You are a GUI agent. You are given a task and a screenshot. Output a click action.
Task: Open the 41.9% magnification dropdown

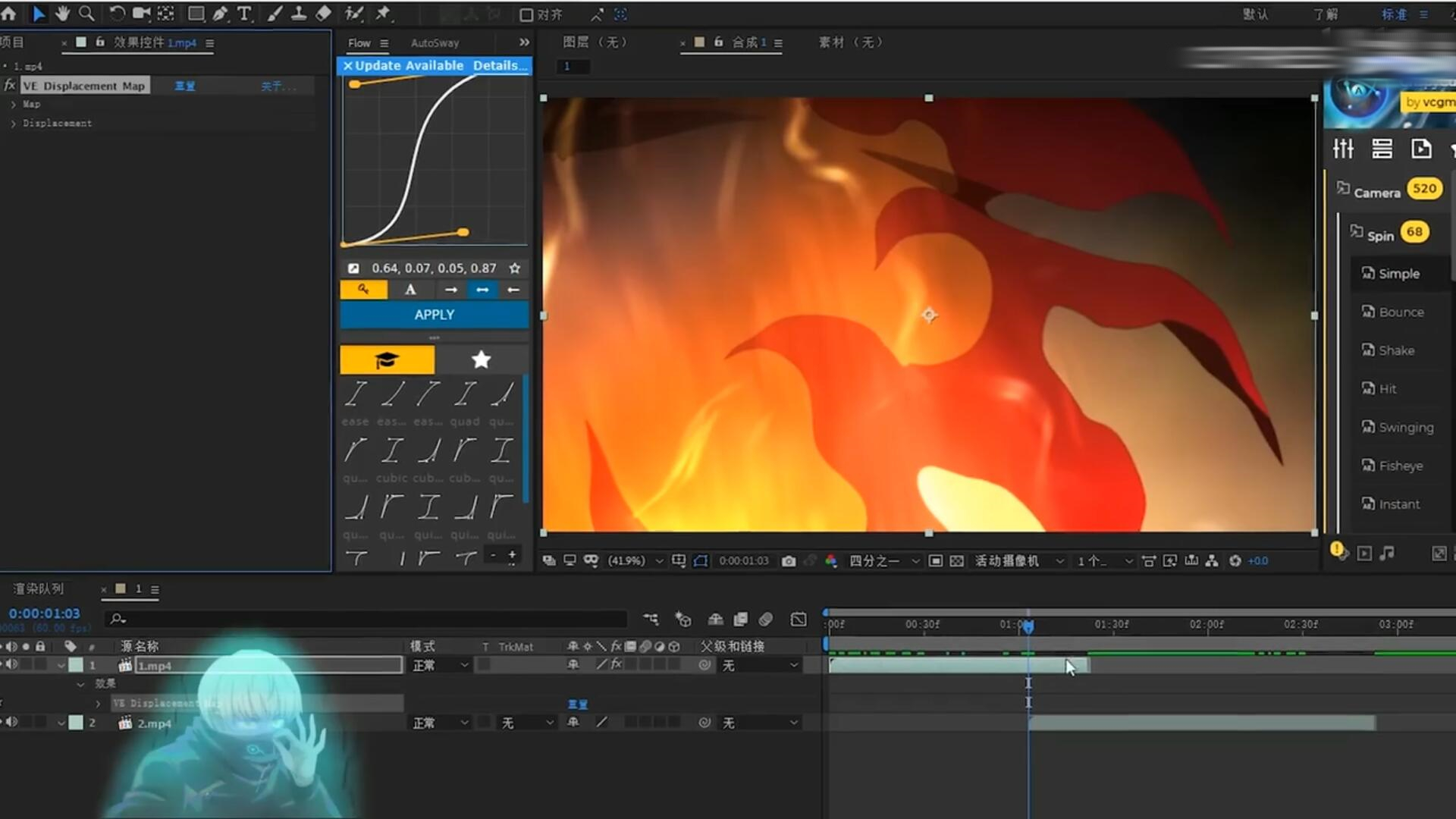click(635, 561)
